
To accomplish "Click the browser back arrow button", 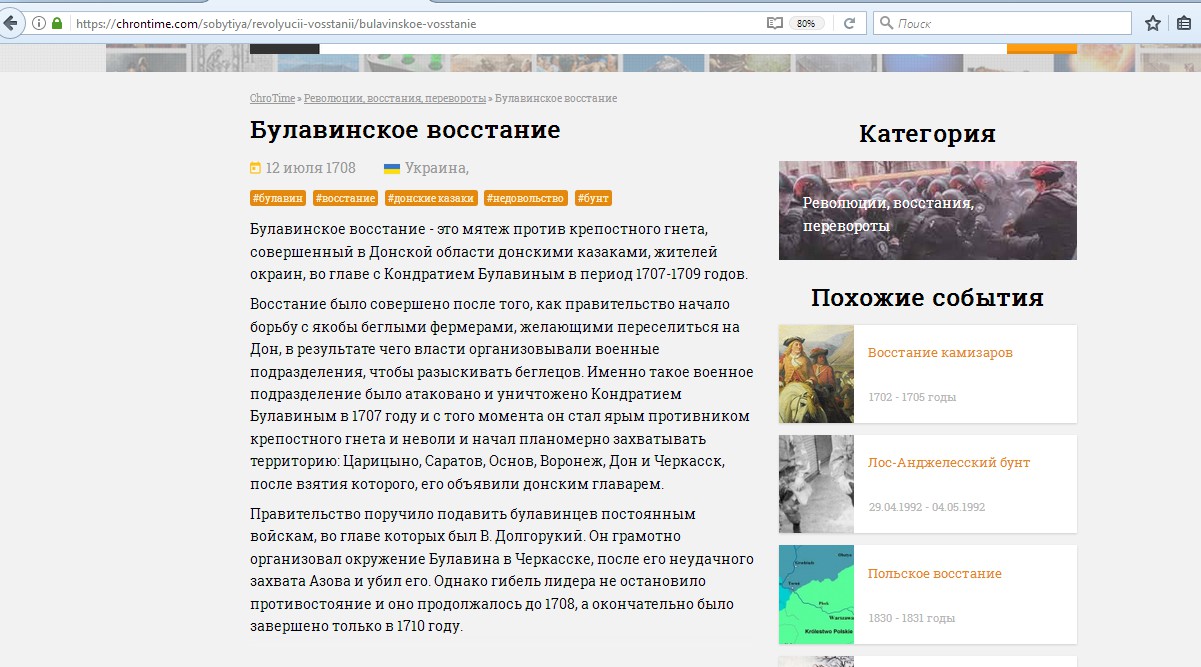I will (x=10, y=22).
